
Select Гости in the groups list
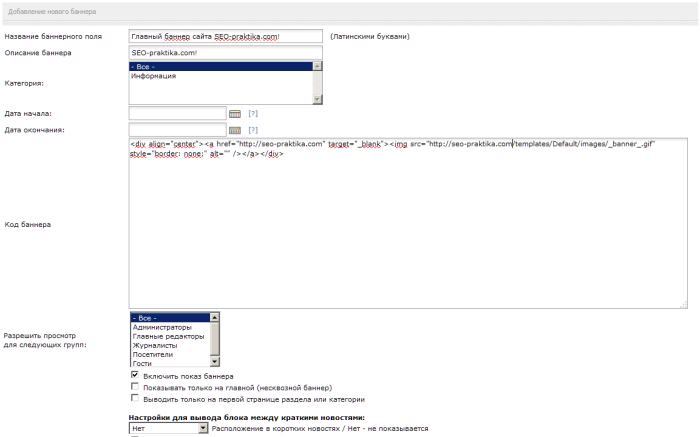coord(170,363)
